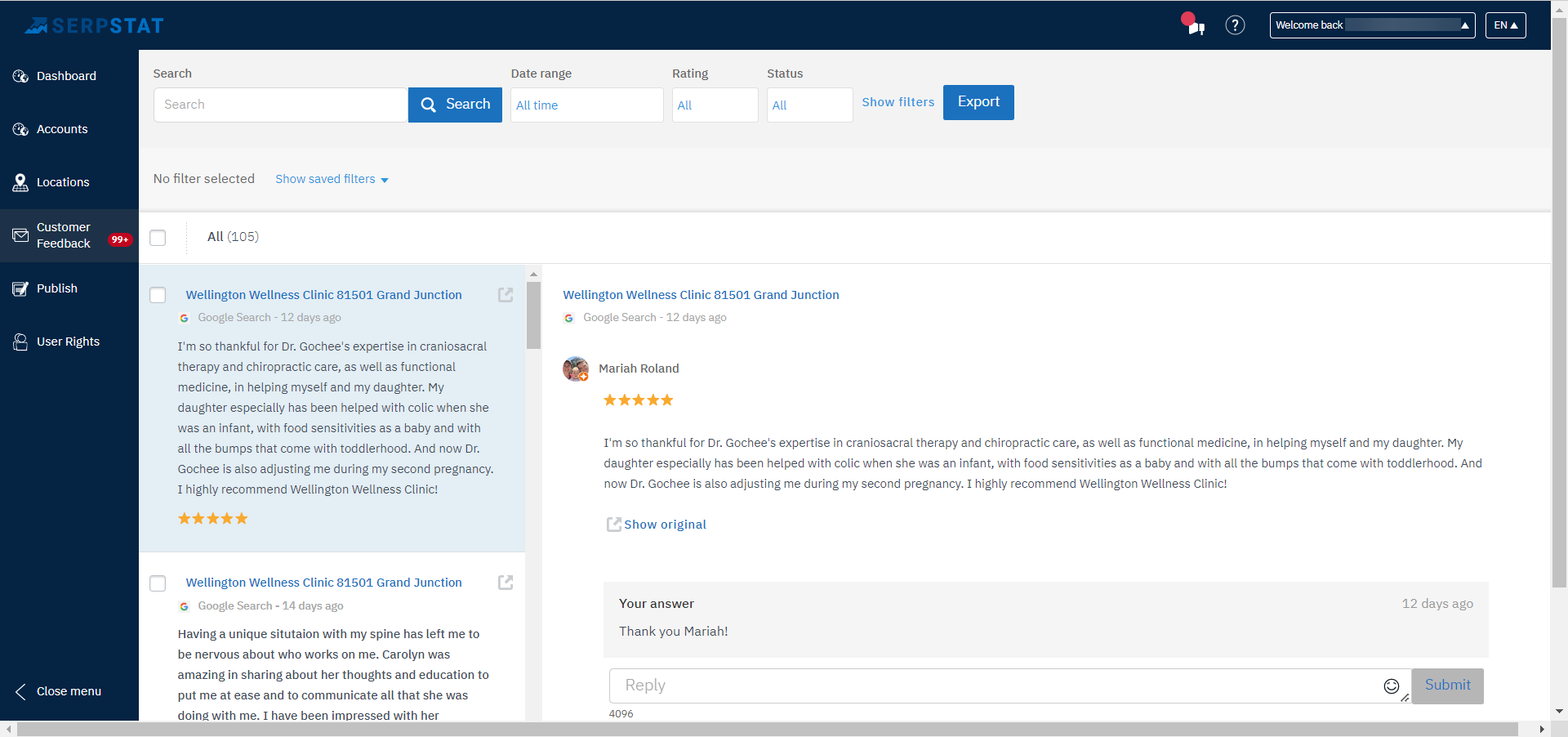Click the All (105) label
Image resolution: width=1568 pixels, height=737 pixels.
(x=233, y=237)
